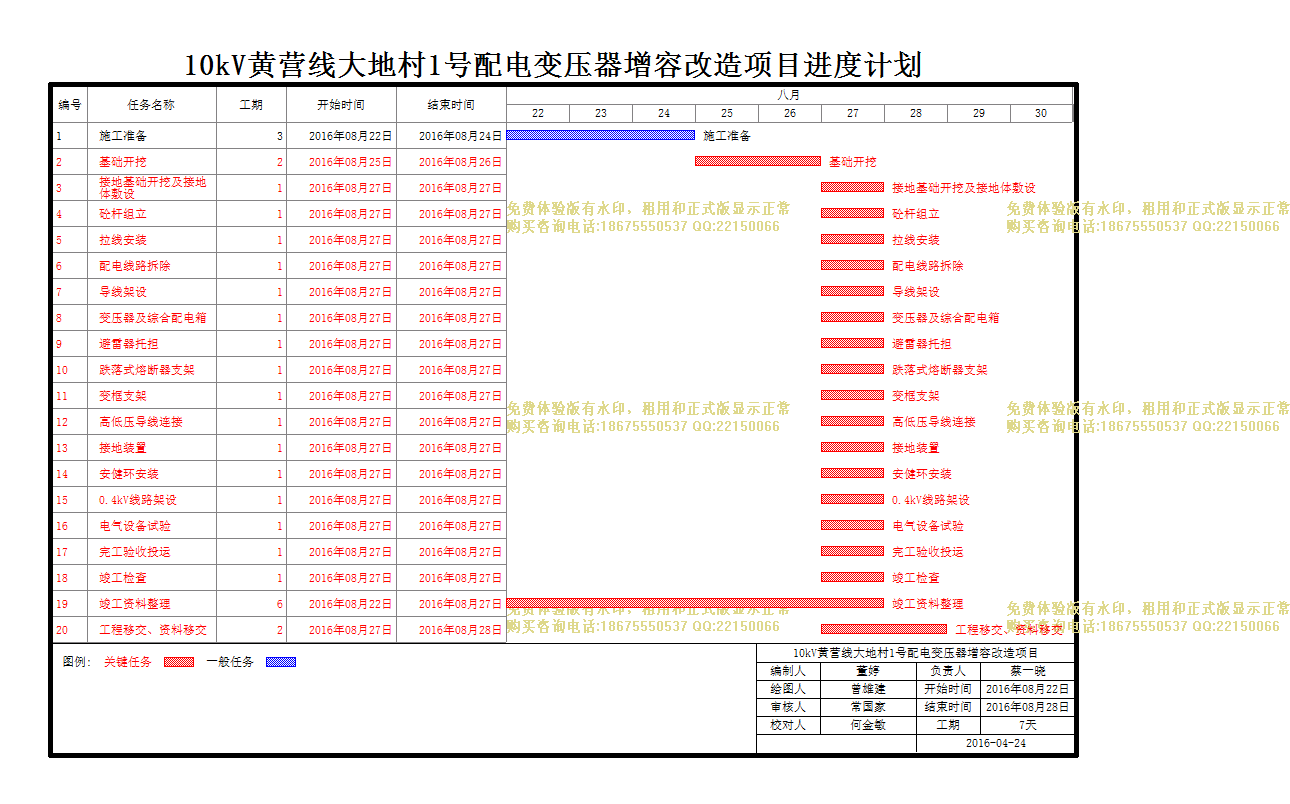Click the duration value 6 for 竣工资料整理

(x=280, y=604)
